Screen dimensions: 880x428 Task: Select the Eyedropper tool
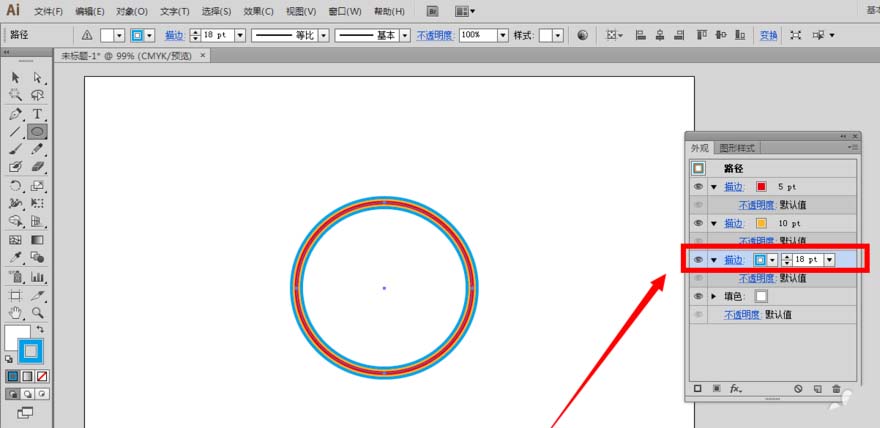pos(16,257)
